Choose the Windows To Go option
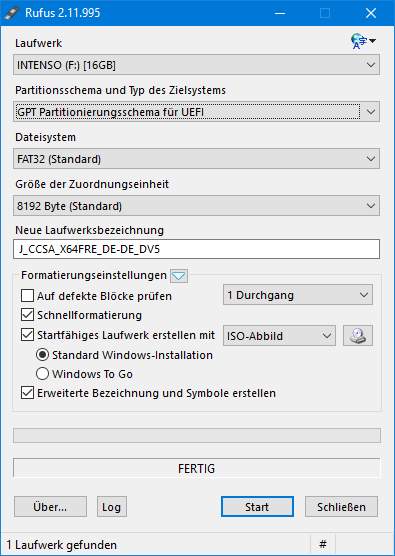 (43, 374)
